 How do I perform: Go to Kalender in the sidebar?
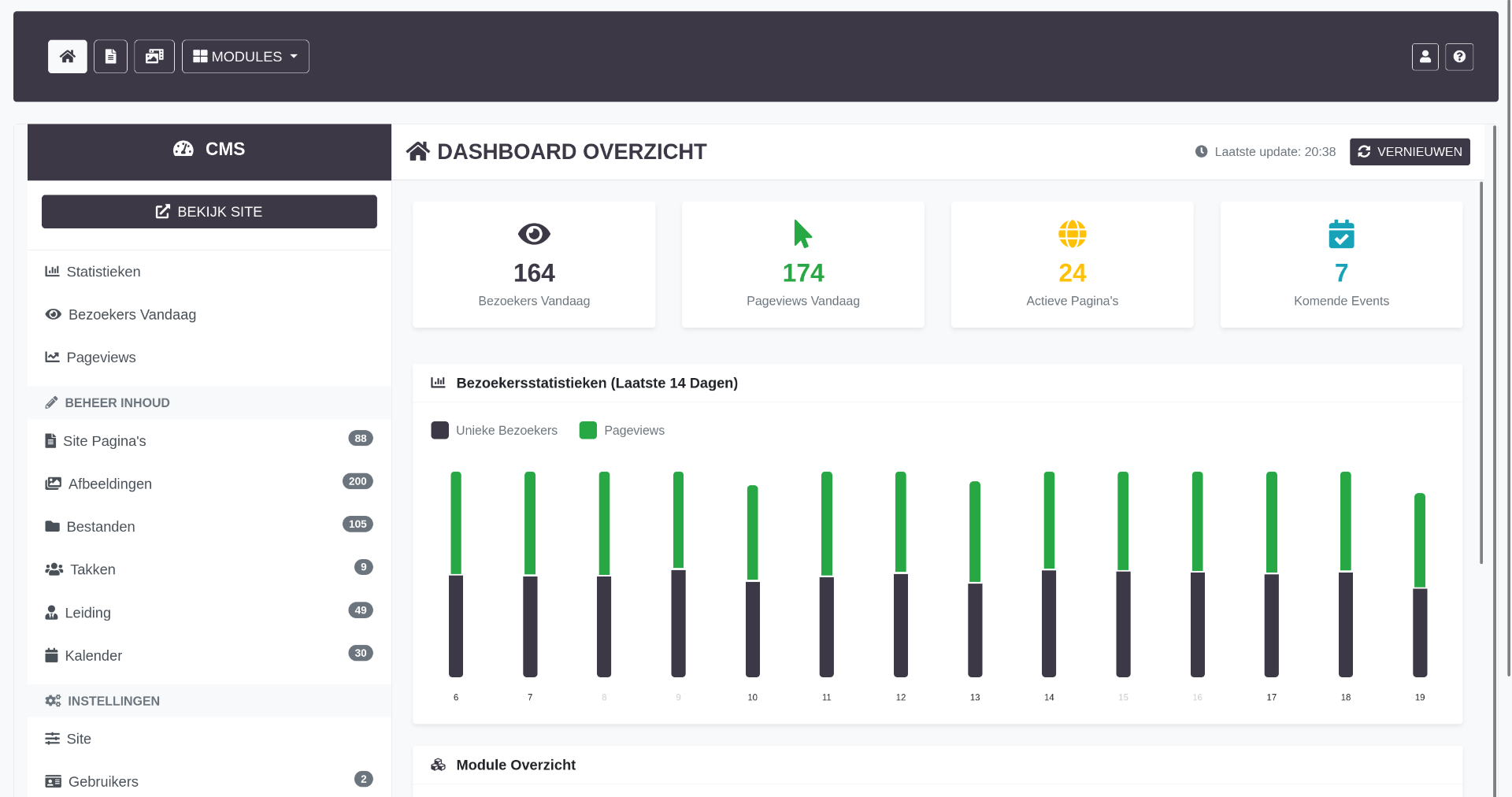[93, 655]
